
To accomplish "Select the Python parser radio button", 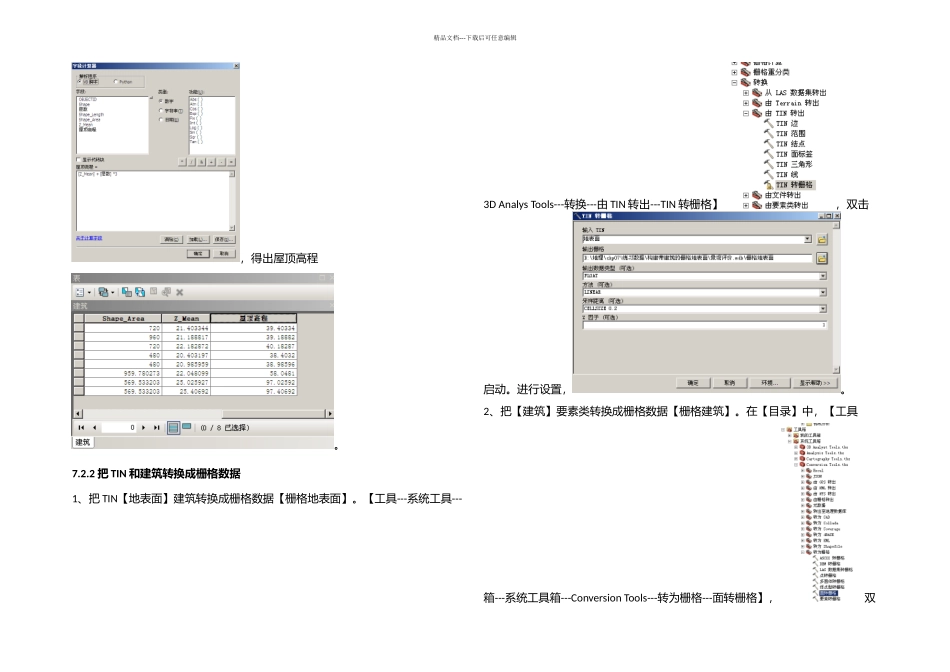I will click(116, 81).
